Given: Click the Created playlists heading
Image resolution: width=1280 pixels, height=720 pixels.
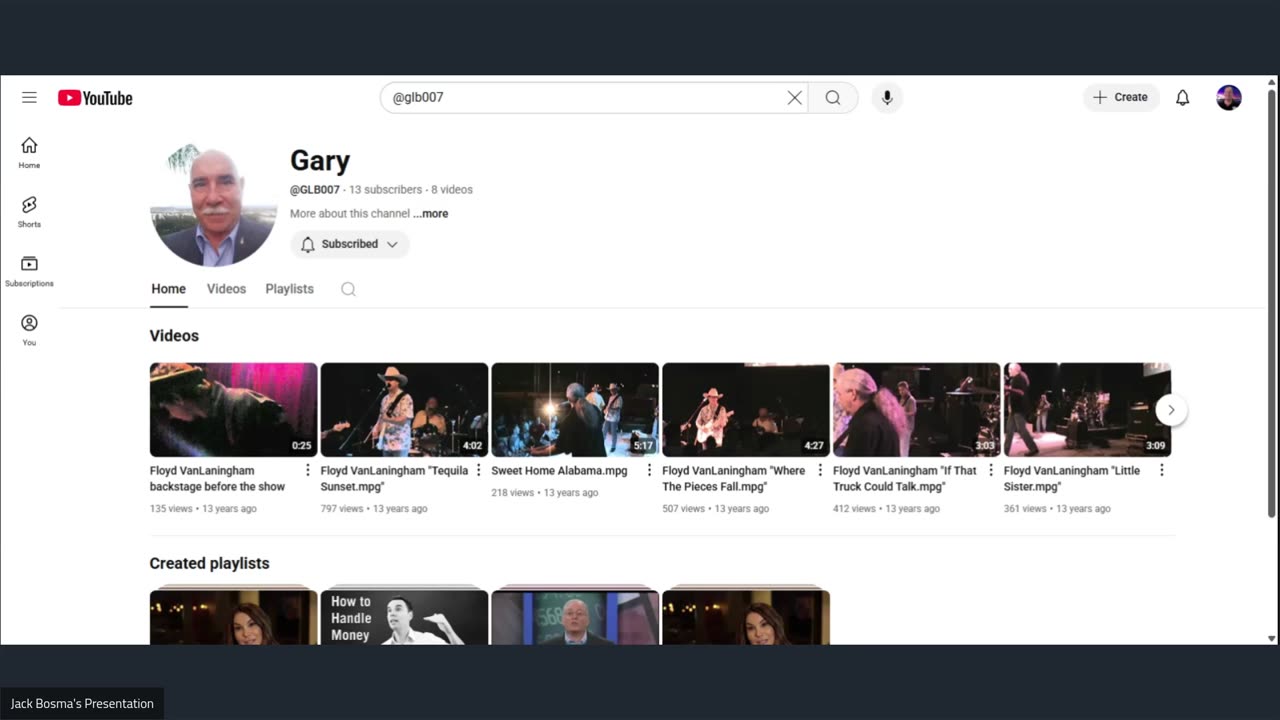Looking at the screenshot, I should [x=209, y=564].
